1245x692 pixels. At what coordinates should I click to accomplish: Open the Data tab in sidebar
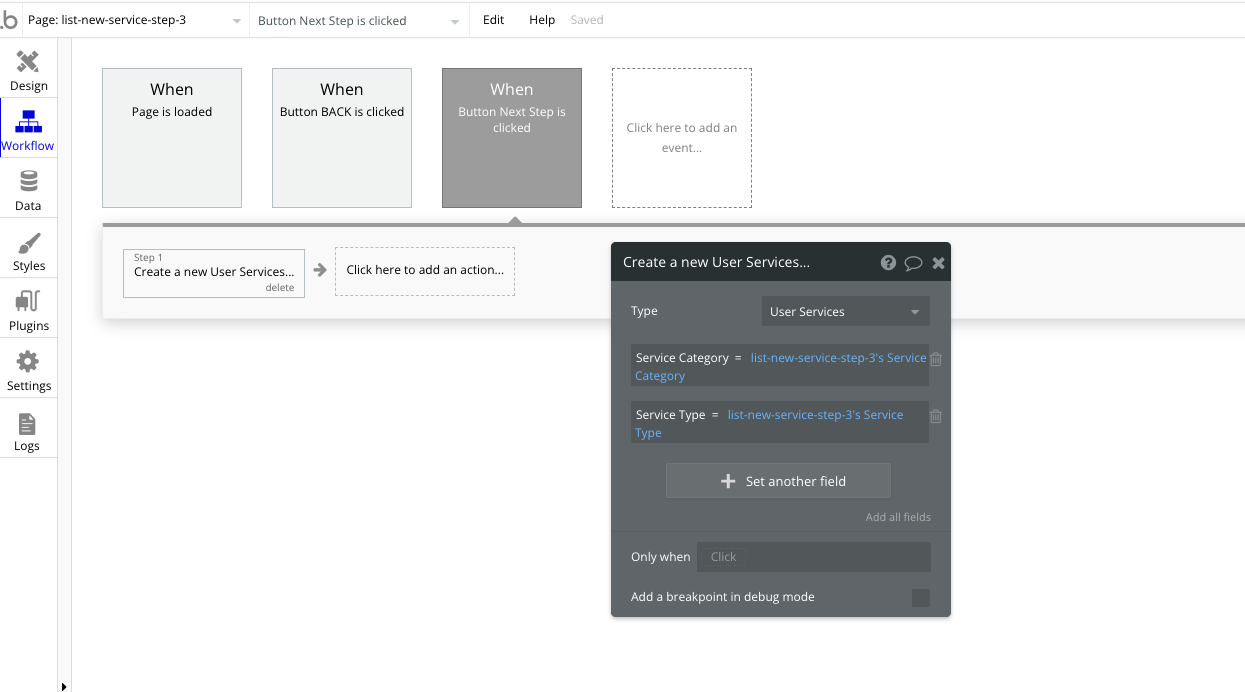[28, 189]
